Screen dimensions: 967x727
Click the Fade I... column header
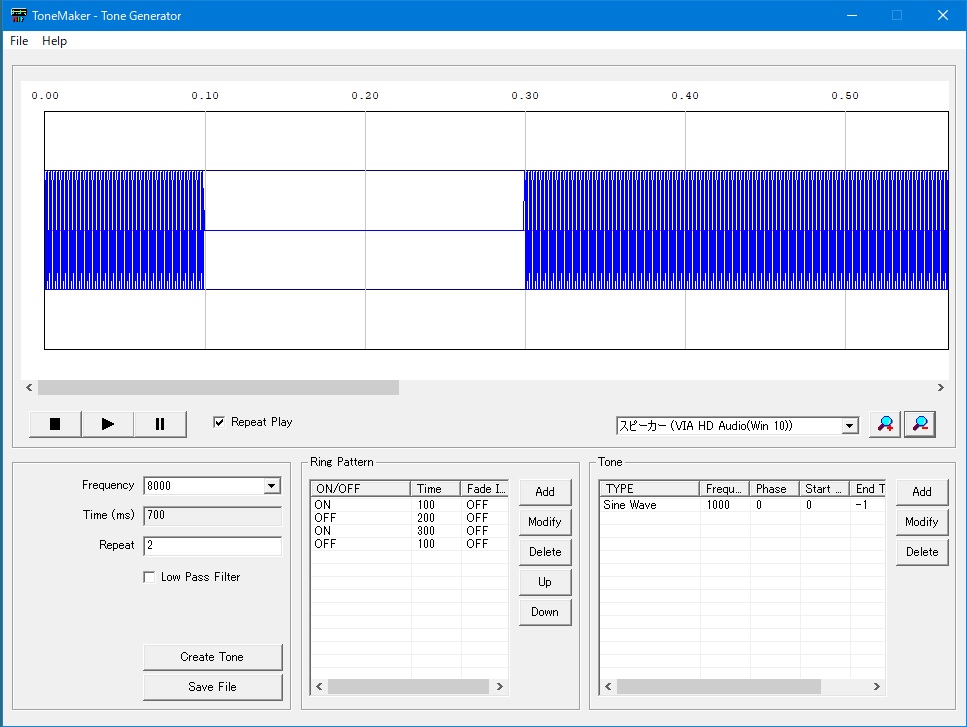[485, 488]
